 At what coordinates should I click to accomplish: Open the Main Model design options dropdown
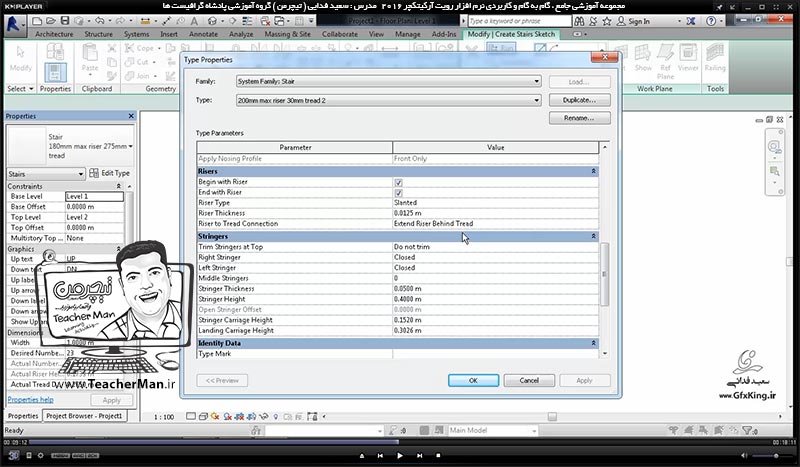click(493, 430)
